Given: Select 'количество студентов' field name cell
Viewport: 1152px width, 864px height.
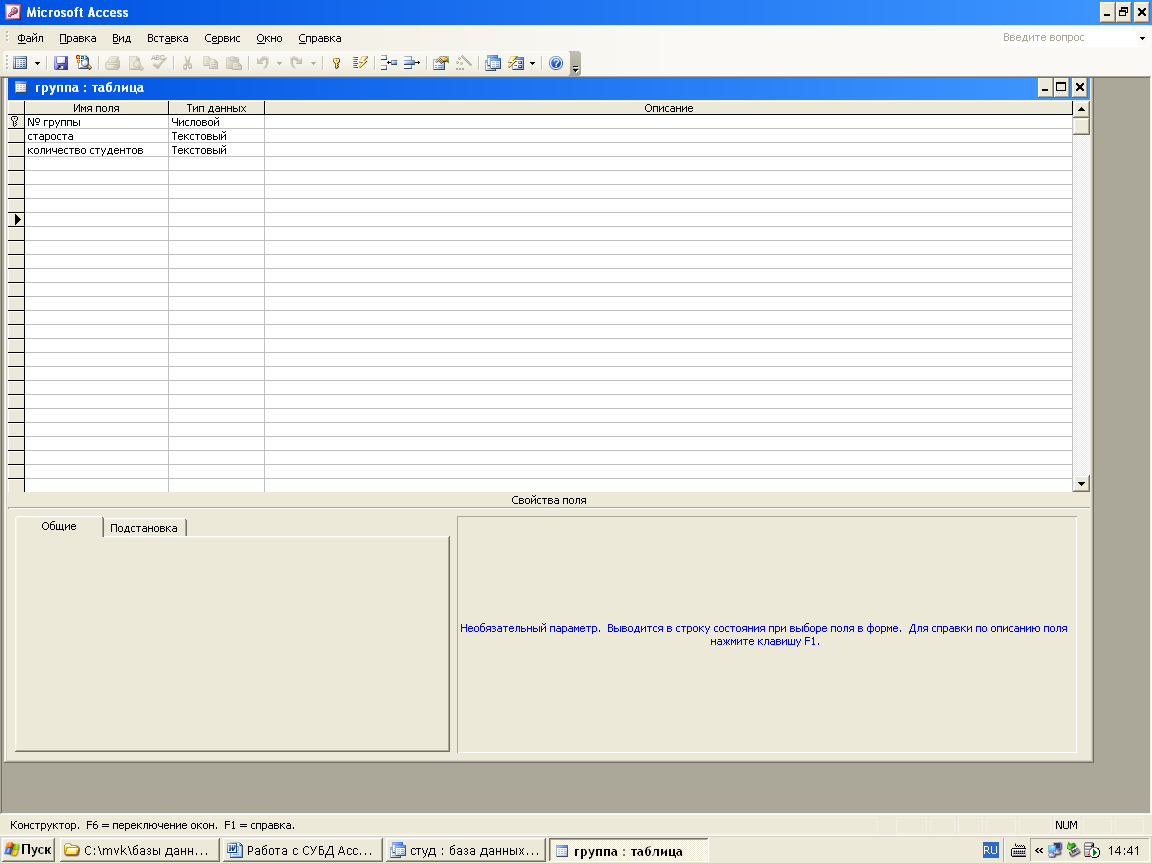Looking at the screenshot, I should click(96, 150).
